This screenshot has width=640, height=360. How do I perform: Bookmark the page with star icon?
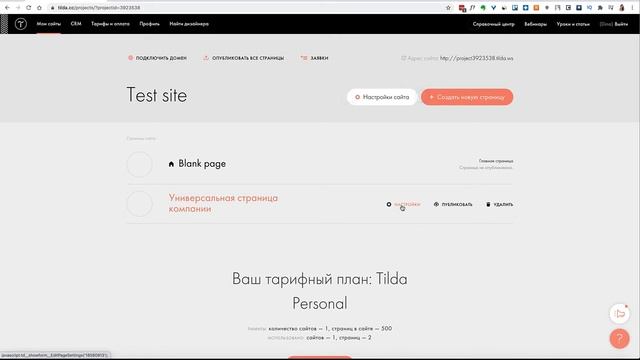pos(448,8)
